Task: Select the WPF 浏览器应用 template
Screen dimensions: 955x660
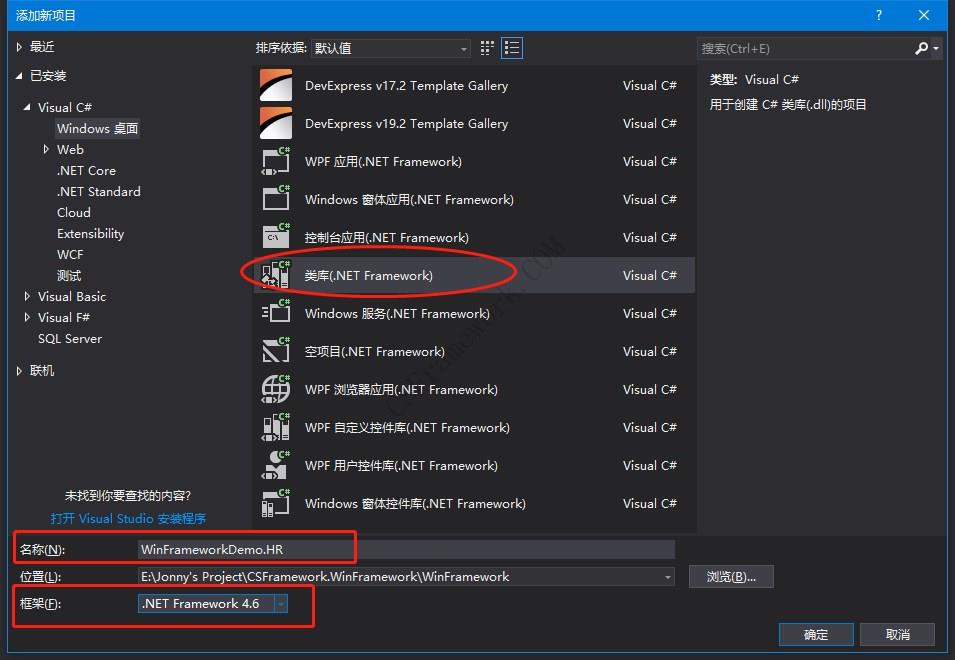Action: (x=400, y=389)
